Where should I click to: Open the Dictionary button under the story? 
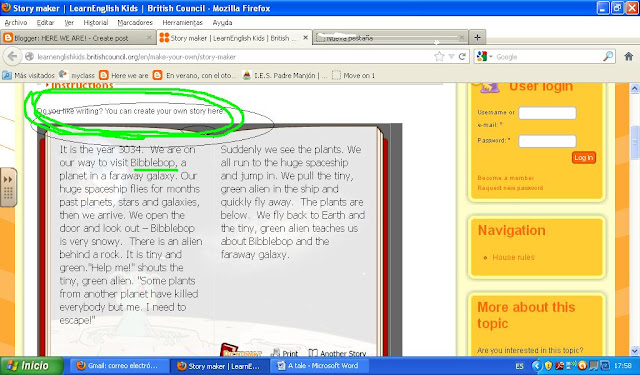(241, 351)
